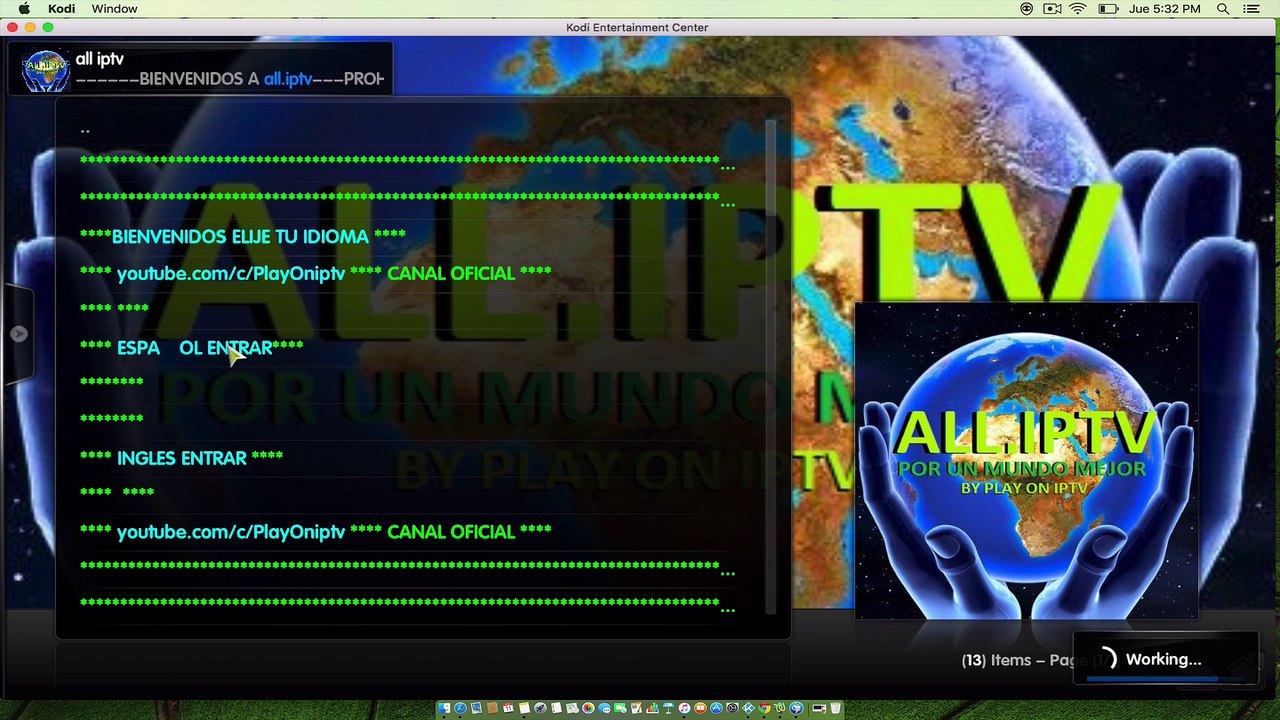Open Messages in the dock
The width and height of the screenshot is (1280, 720).
point(604,708)
